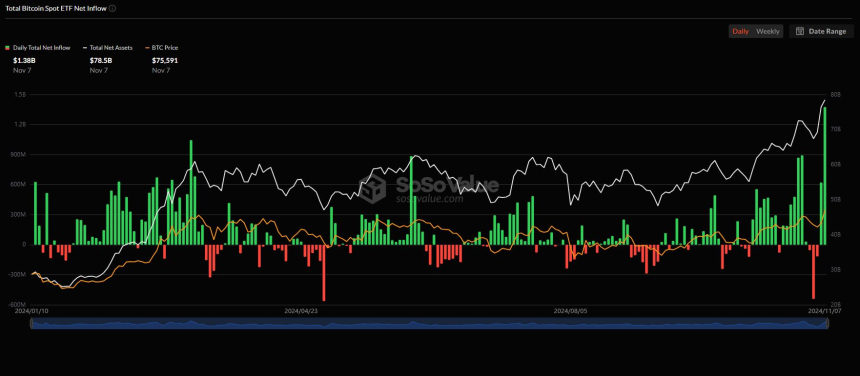The height and width of the screenshot is (376, 860).
Task: Click the $75,591 BTC price value
Action: (x=165, y=60)
